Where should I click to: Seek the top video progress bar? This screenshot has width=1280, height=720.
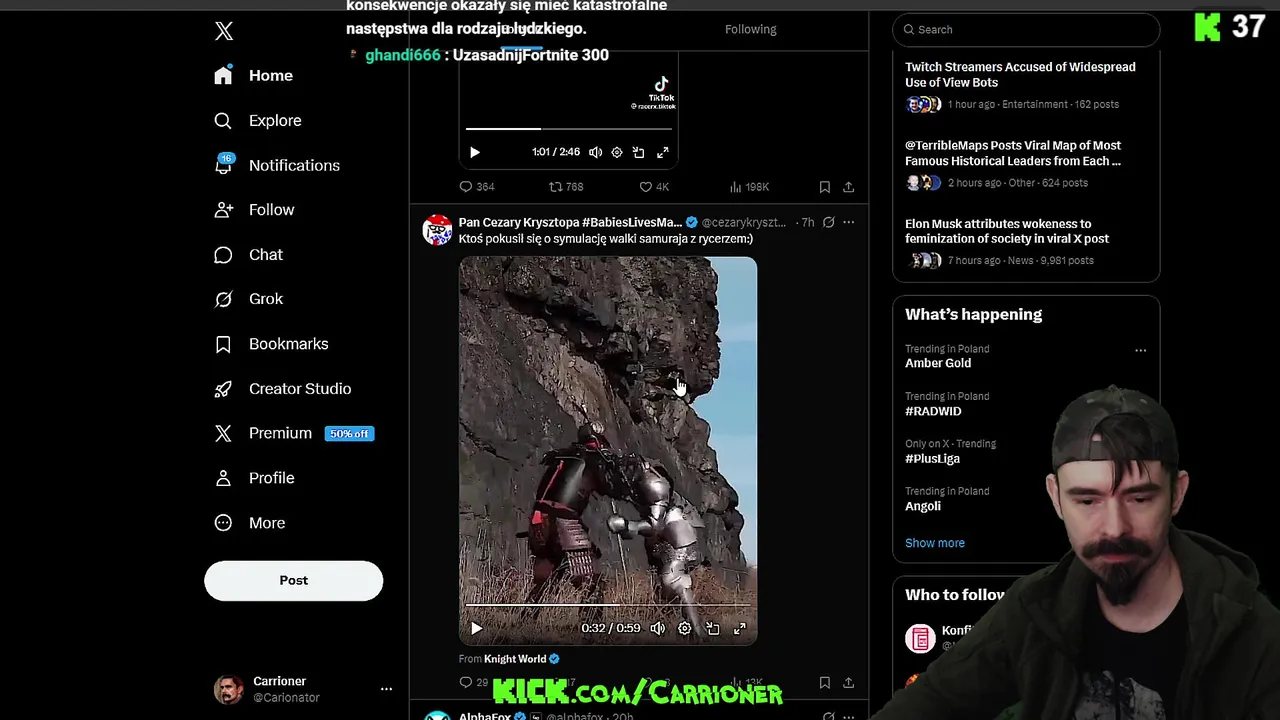click(568, 128)
